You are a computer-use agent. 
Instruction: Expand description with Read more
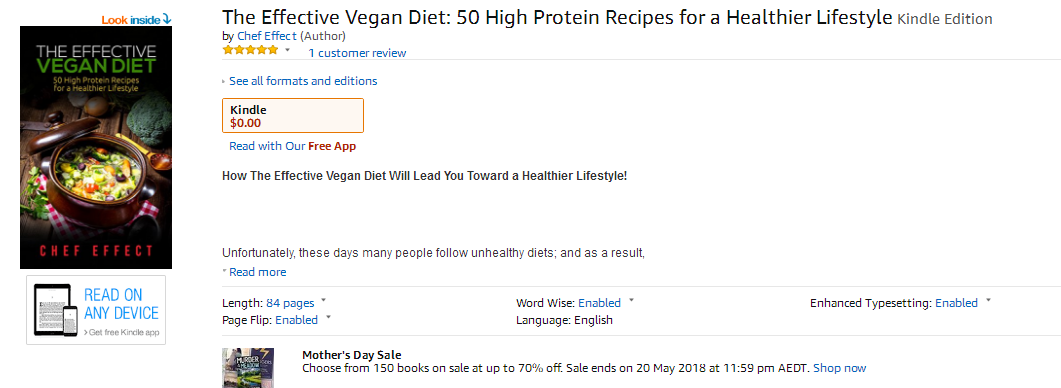pos(257,272)
